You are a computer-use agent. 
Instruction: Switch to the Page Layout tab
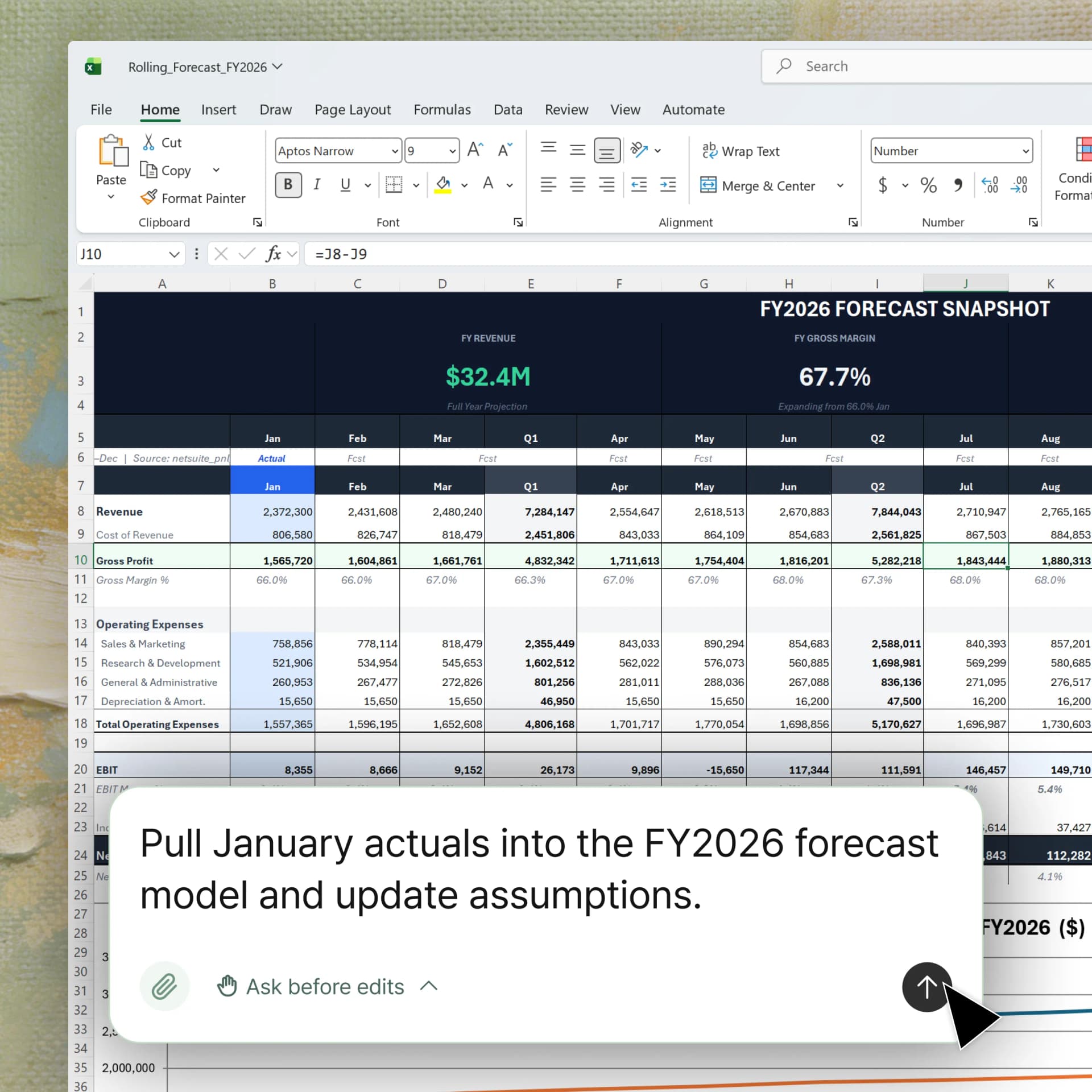353,110
